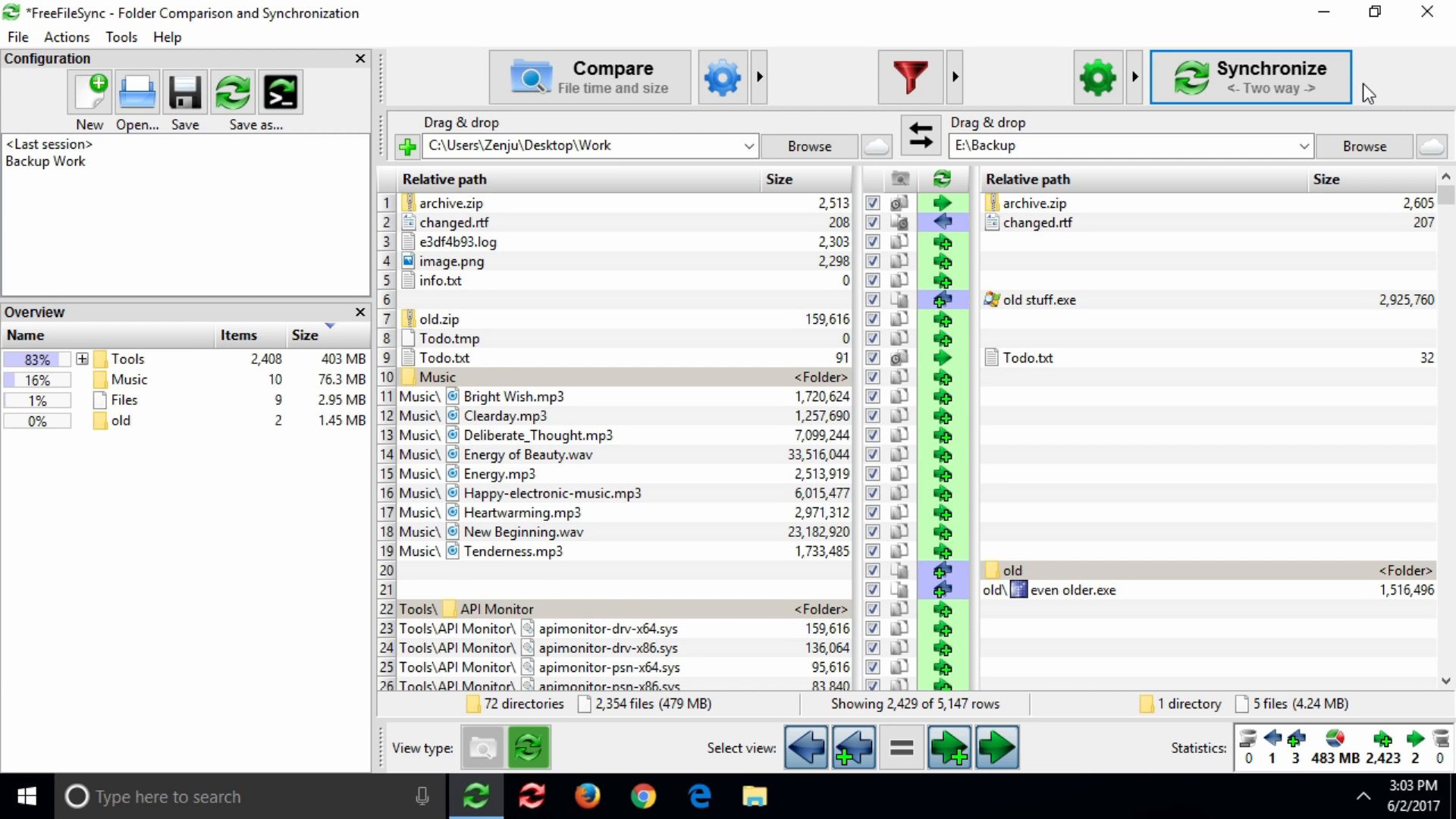Click the Size column sort indicator in Overview
This screenshot has height=819, width=1456.
pos(330,326)
